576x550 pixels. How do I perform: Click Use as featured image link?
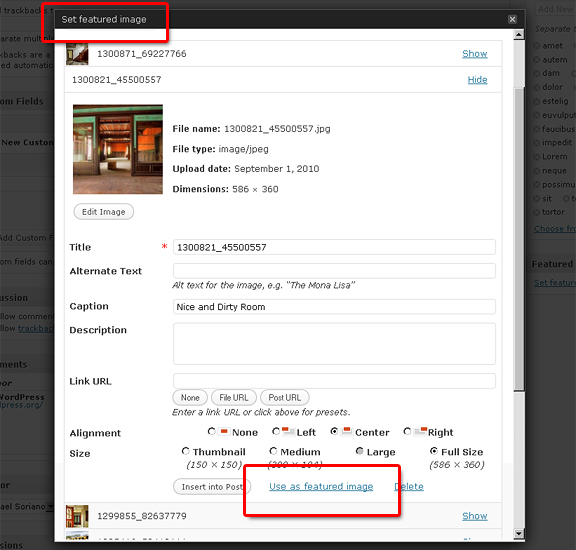click(x=321, y=486)
